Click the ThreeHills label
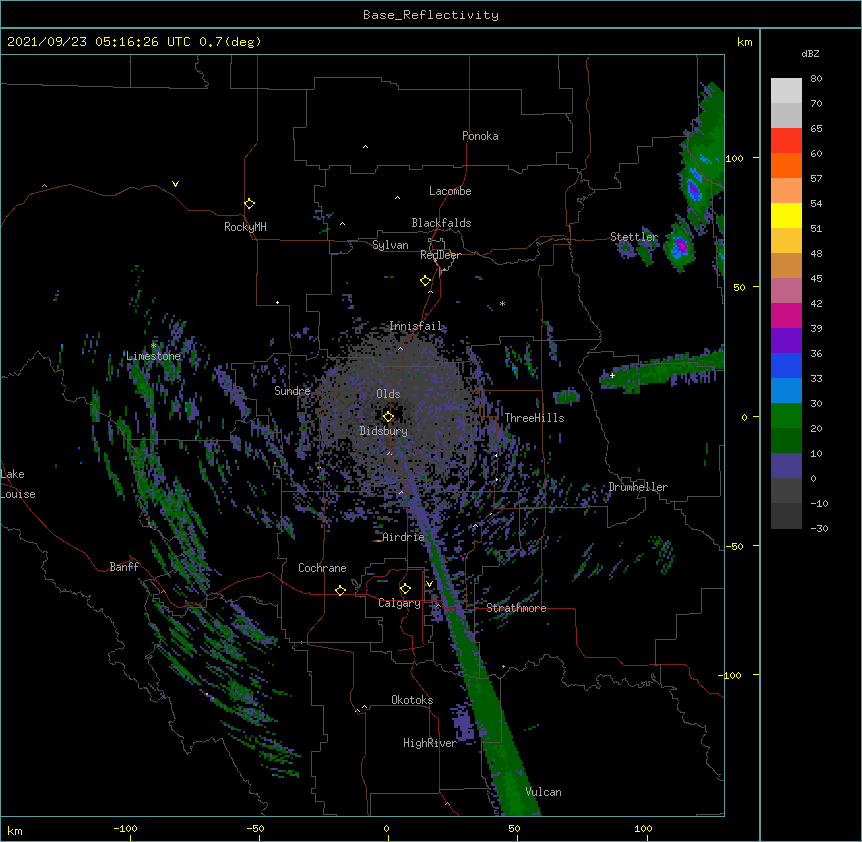This screenshot has height=842, width=862. [x=534, y=418]
